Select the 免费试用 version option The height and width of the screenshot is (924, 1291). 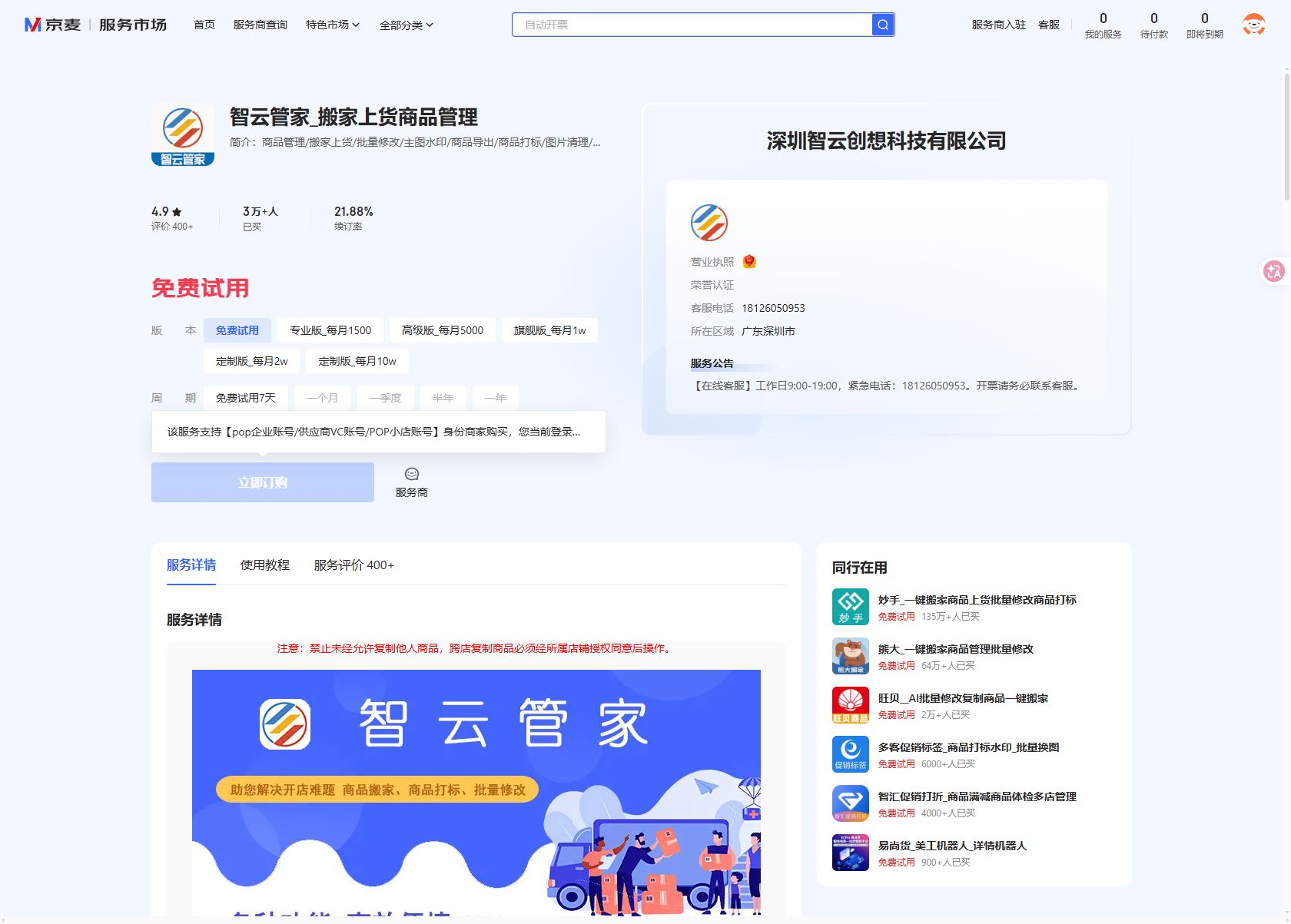[x=237, y=330]
